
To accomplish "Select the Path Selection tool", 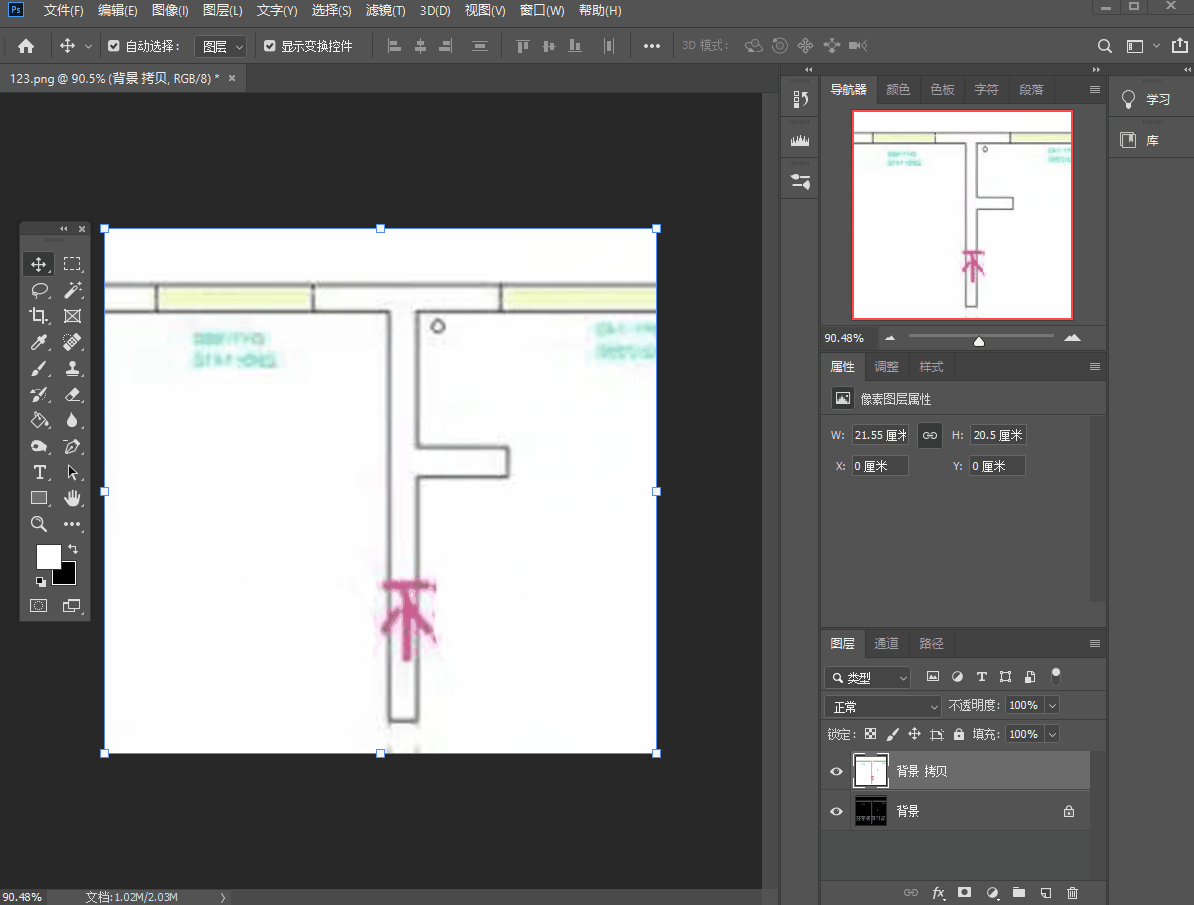I will click(x=72, y=472).
